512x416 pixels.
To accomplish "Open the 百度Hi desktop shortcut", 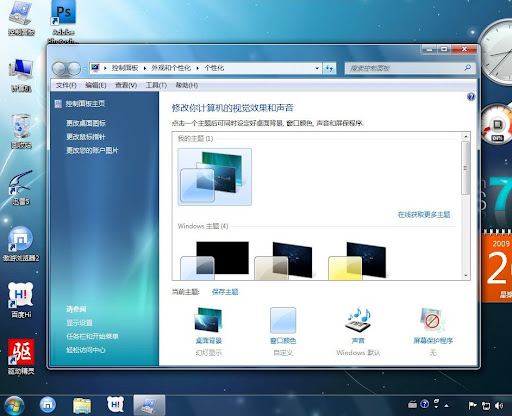I will point(21,300).
